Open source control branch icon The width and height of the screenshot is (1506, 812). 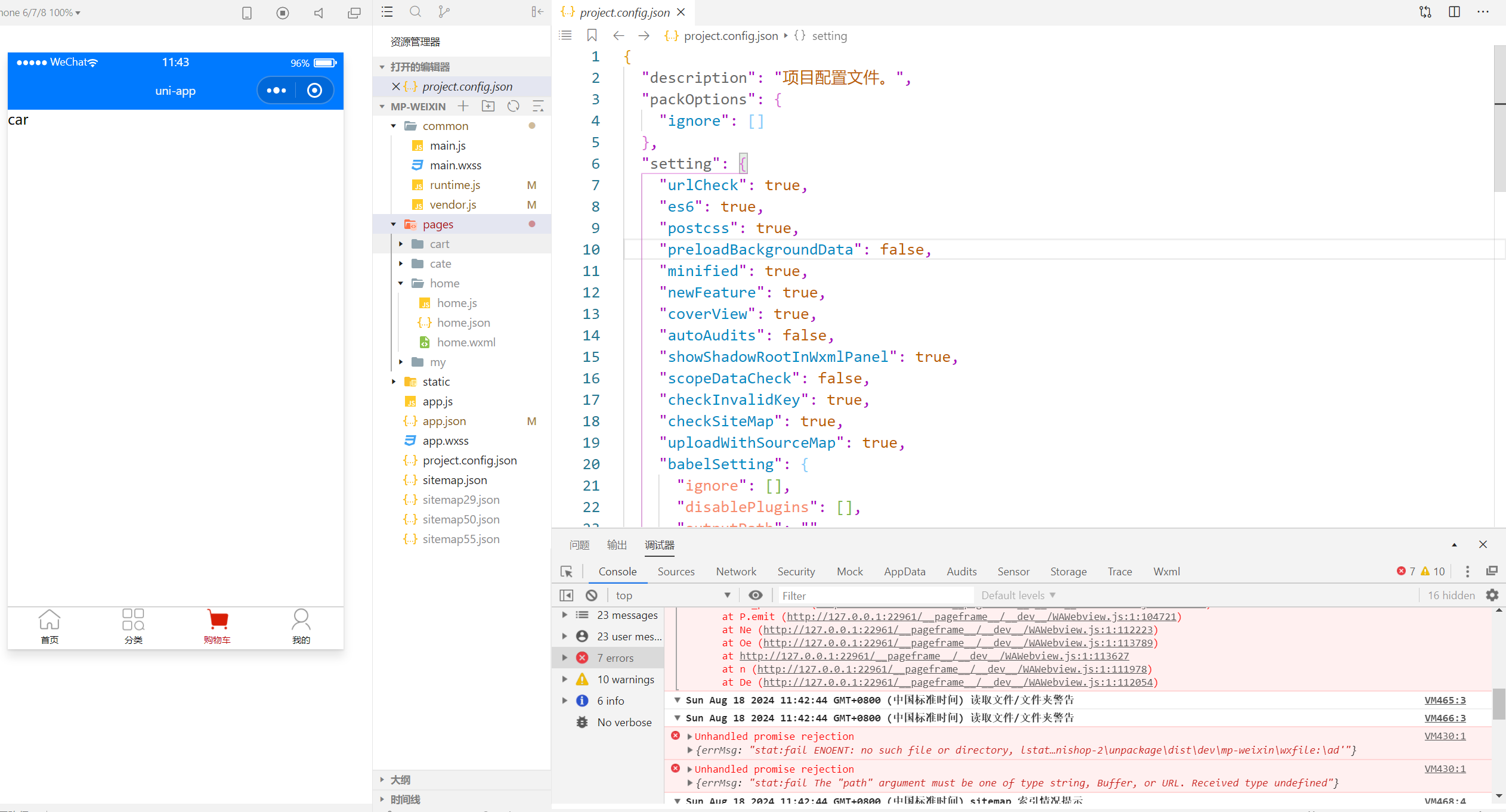pyautogui.click(x=444, y=12)
